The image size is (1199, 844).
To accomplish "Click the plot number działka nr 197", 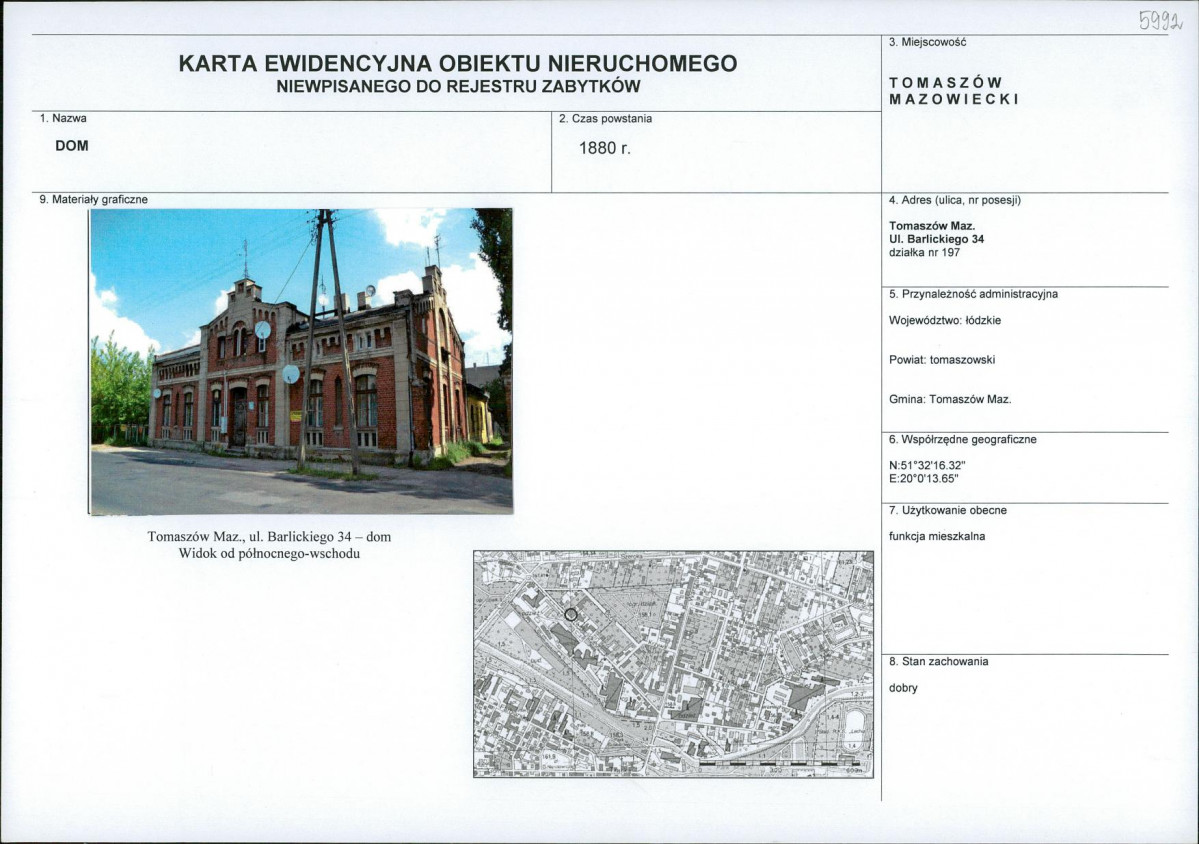I will point(924,252).
